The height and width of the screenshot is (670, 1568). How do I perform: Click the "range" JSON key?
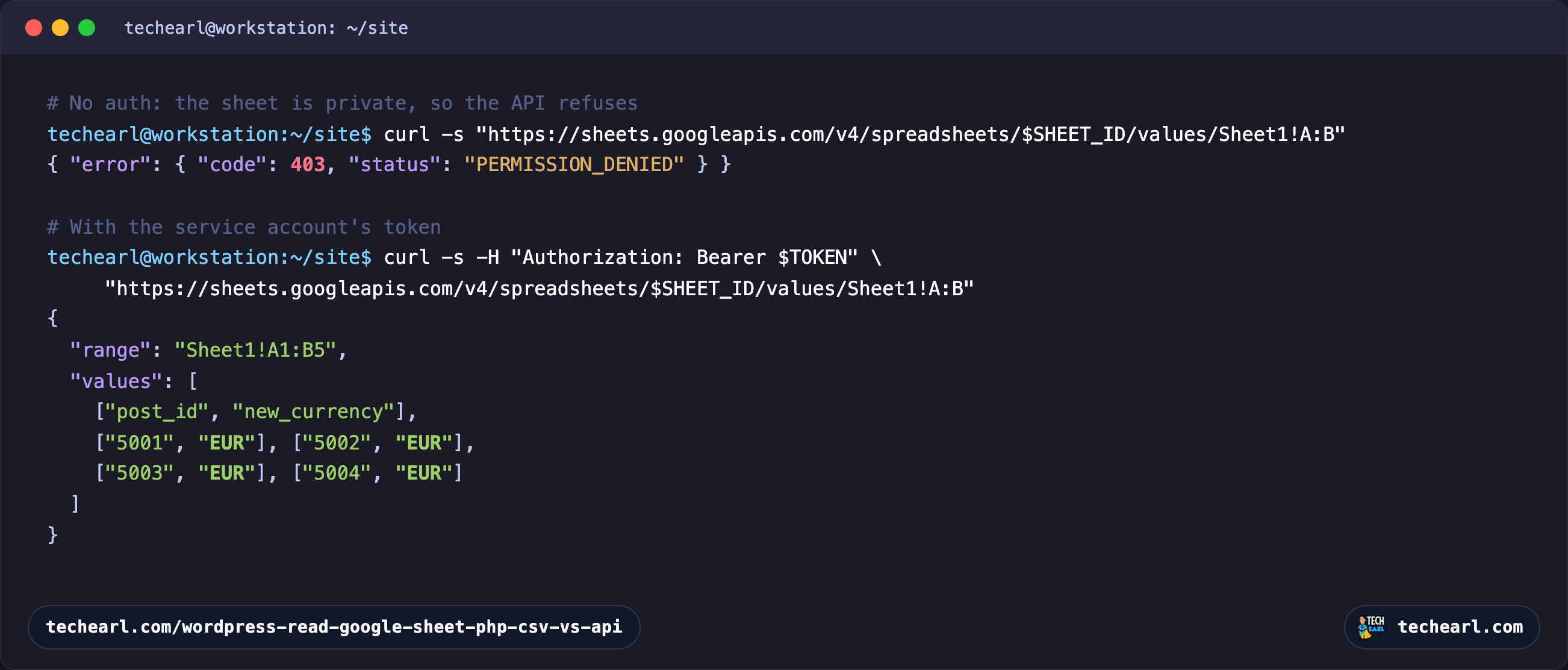pos(110,350)
